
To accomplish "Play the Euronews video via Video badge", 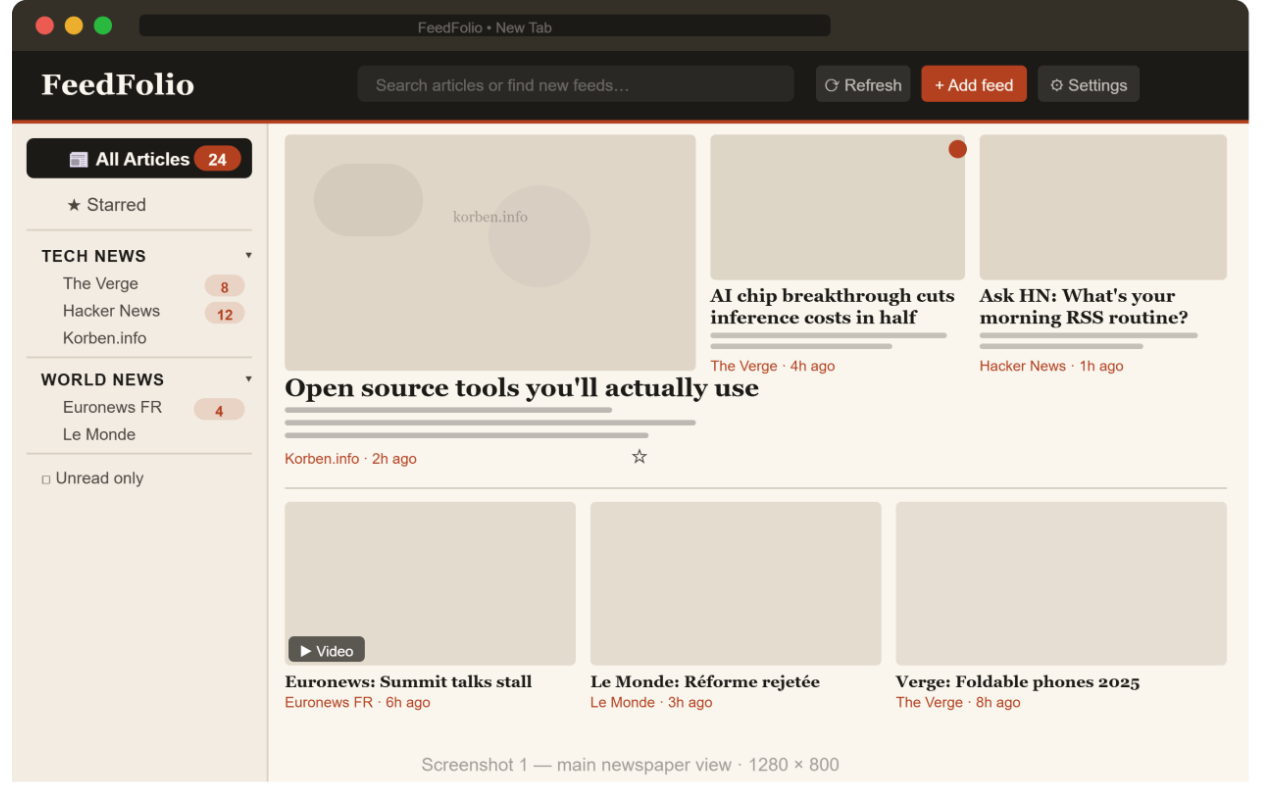I will 327,650.
